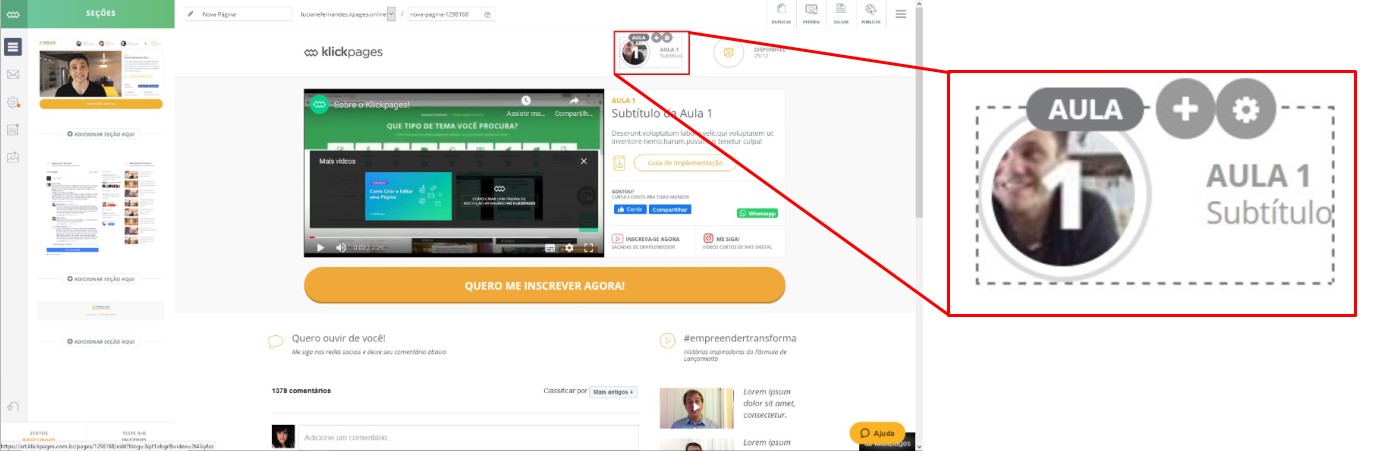The image size is (1382, 451).
Task: Mute the video with the speaker icon
Action: coord(340,247)
